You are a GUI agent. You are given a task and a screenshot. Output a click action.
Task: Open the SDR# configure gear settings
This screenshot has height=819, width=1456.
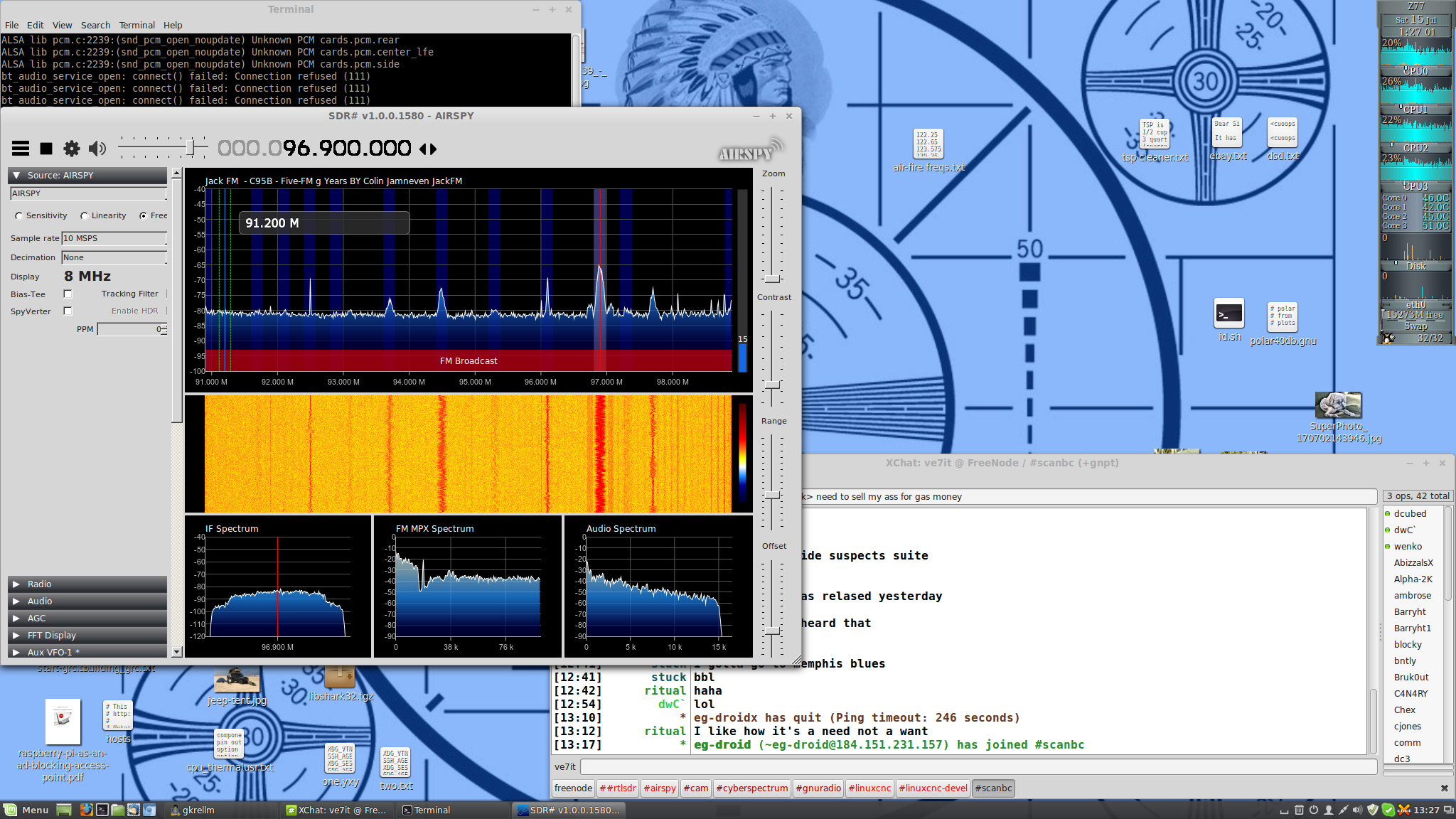coord(72,148)
